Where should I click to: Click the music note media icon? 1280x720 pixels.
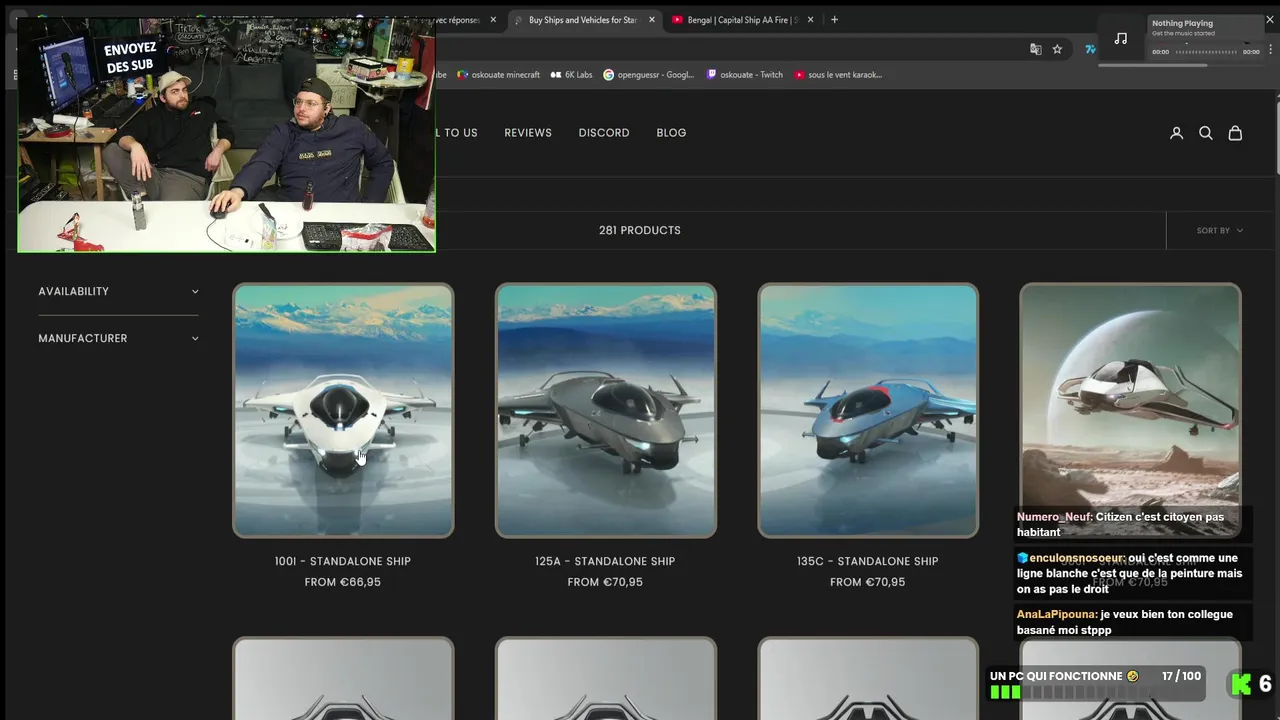pyautogui.click(x=1121, y=38)
